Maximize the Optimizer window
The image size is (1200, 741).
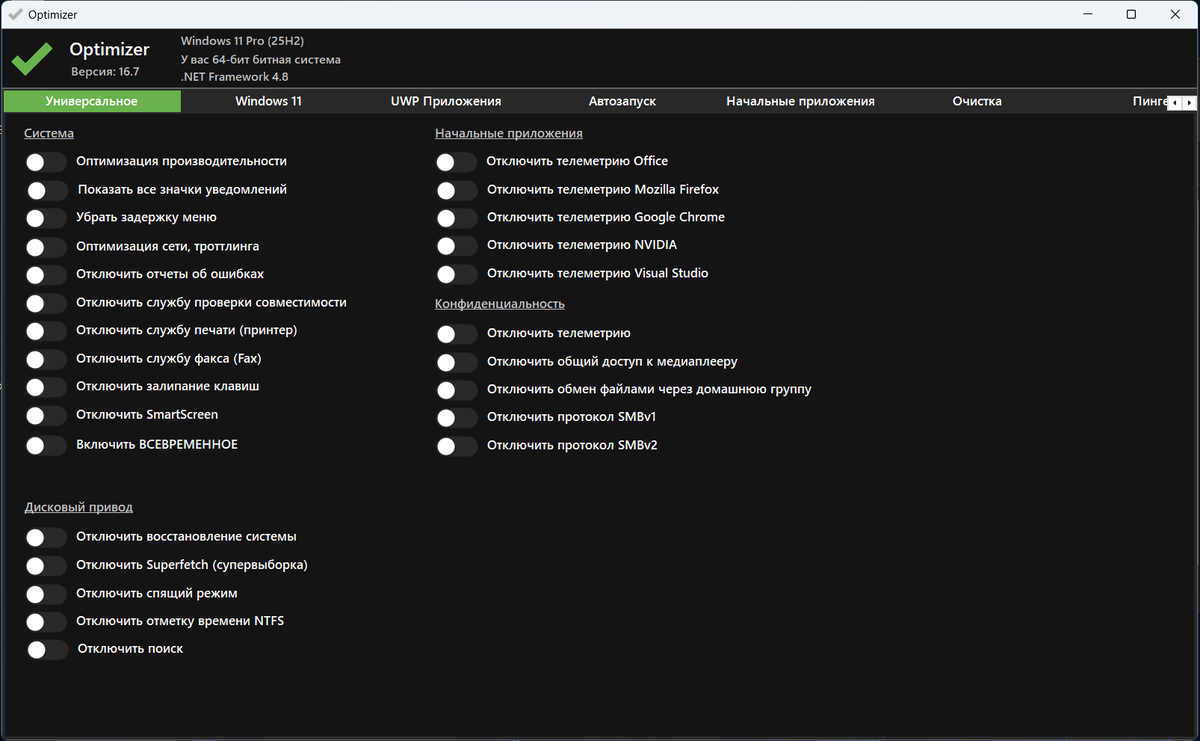[x=1131, y=14]
